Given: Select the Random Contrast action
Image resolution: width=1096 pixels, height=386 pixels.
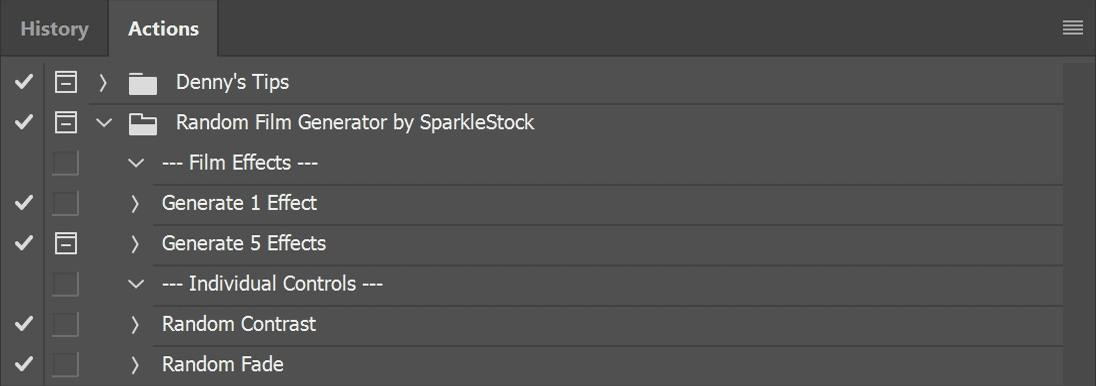Looking at the screenshot, I should coord(238,324).
